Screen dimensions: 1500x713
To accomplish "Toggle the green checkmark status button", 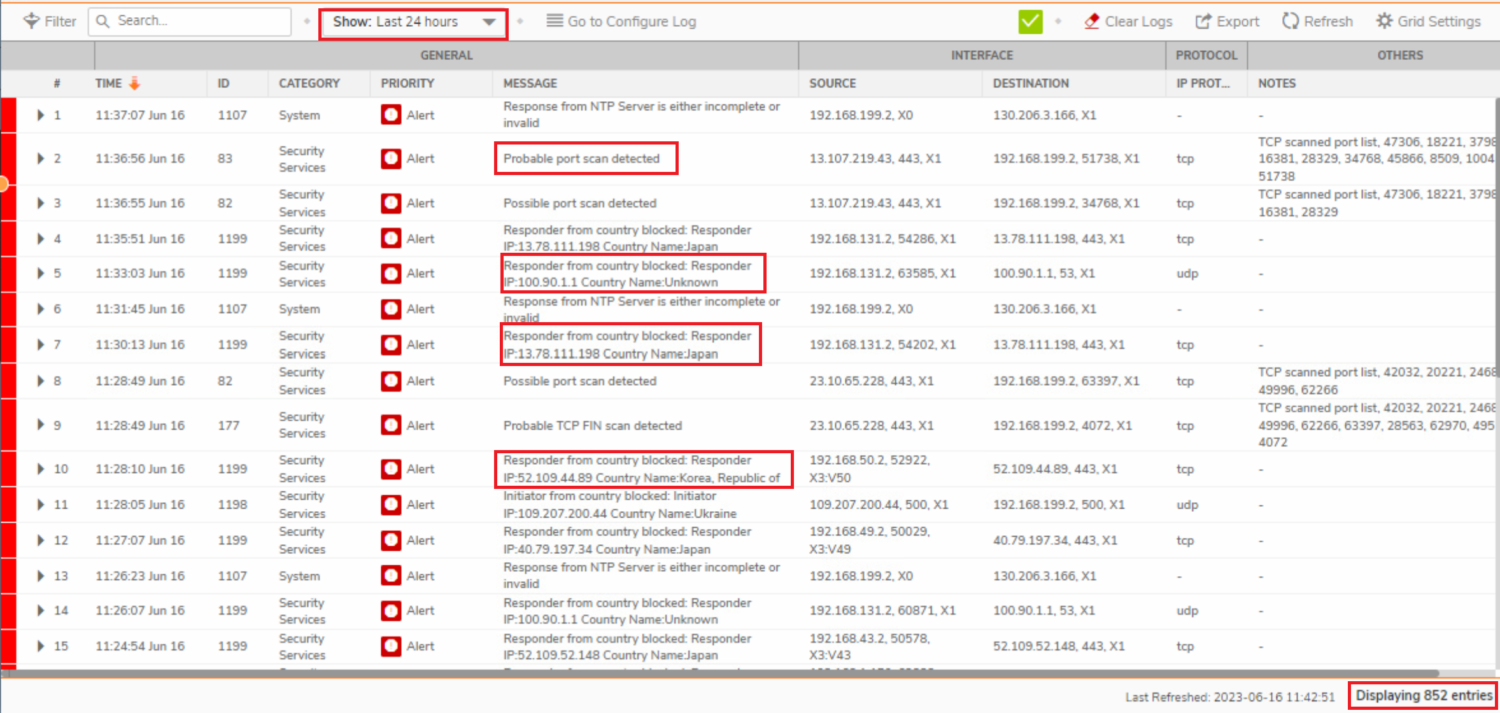I will pos(1030,21).
